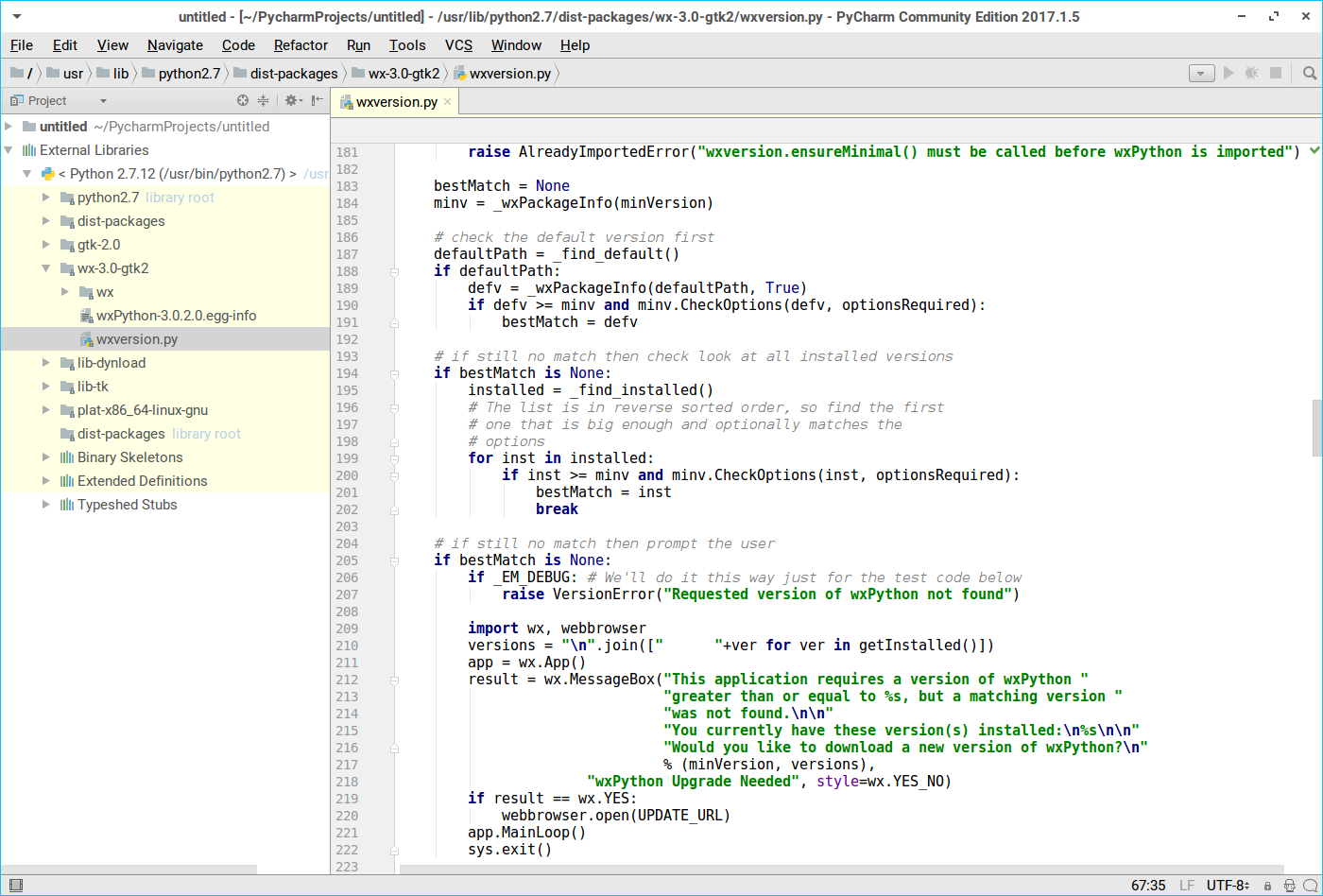Open the Help menu
Screen dimensions: 1323x896
pos(575,45)
